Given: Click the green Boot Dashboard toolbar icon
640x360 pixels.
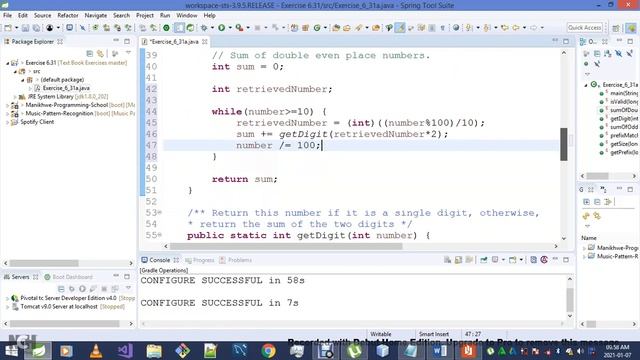Looking at the screenshot, I should tap(166, 28).
